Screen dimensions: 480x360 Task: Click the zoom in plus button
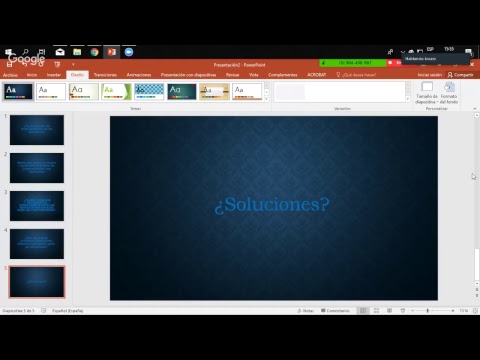click(453, 311)
